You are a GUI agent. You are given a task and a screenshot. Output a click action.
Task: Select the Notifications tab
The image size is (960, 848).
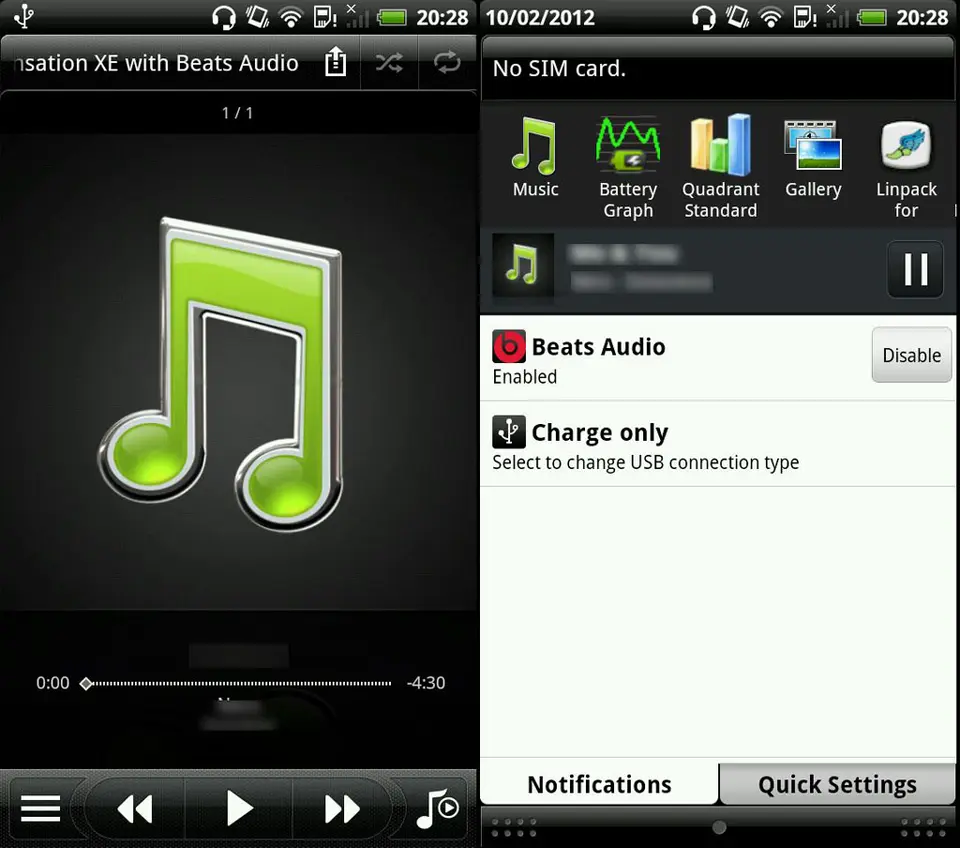[599, 785]
